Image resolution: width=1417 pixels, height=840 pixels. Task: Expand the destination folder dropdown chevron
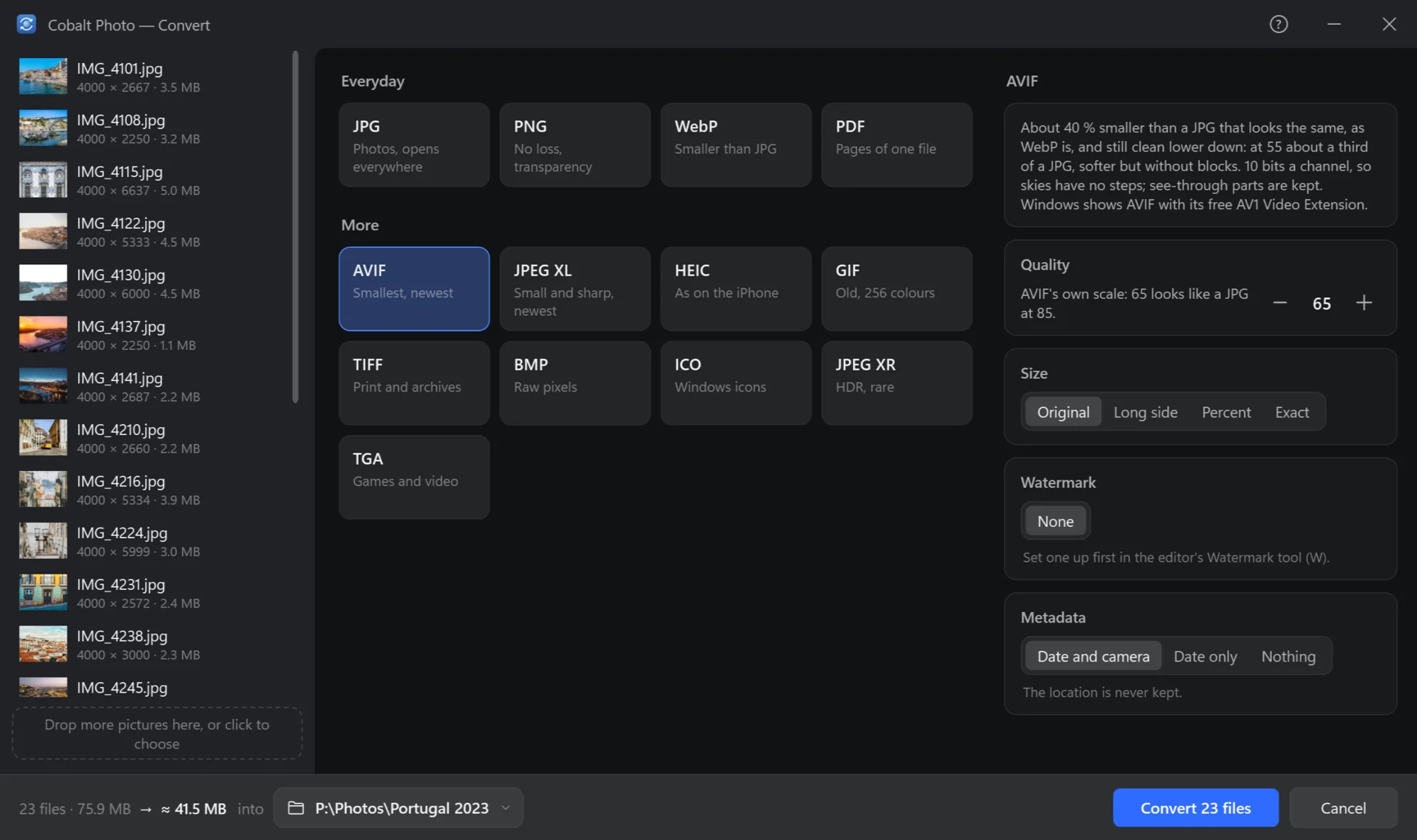point(506,808)
